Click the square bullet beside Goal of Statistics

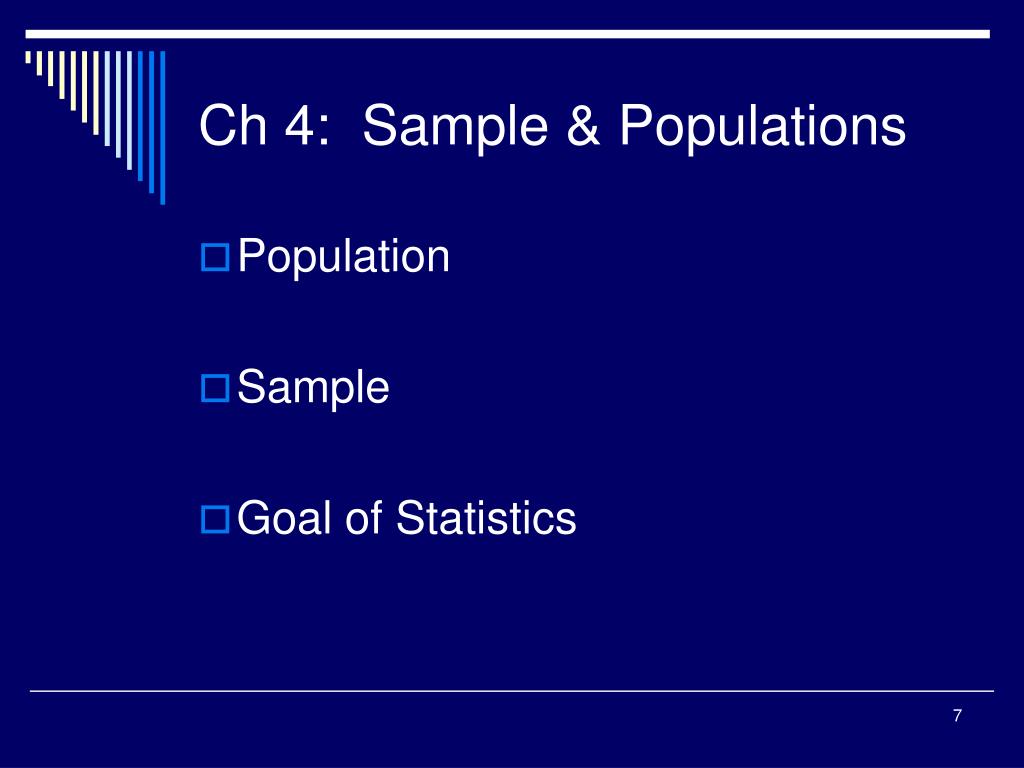[215, 519]
